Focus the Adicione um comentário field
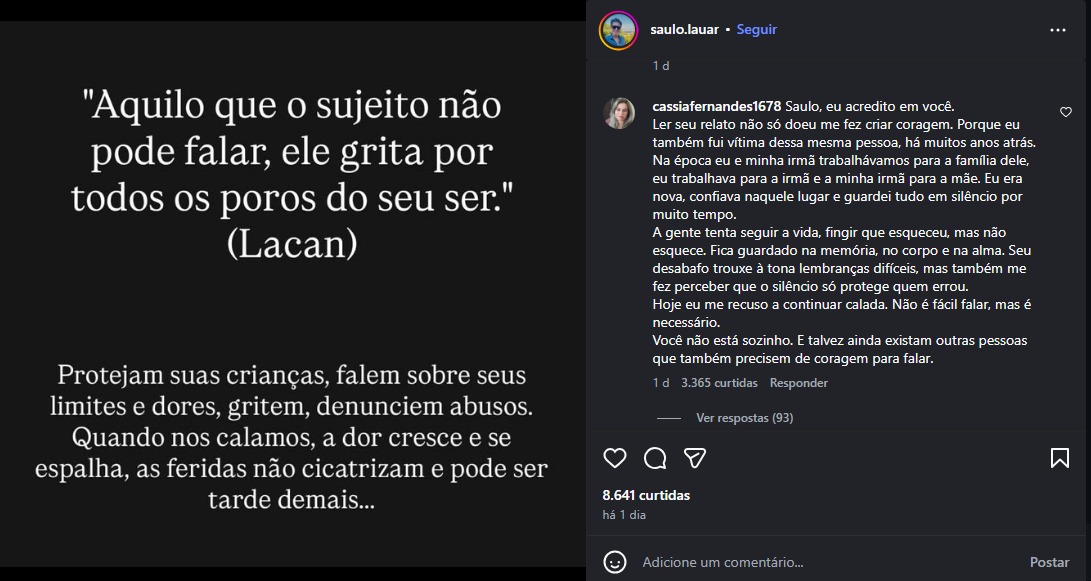1091x581 pixels. [x=820, y=562]
